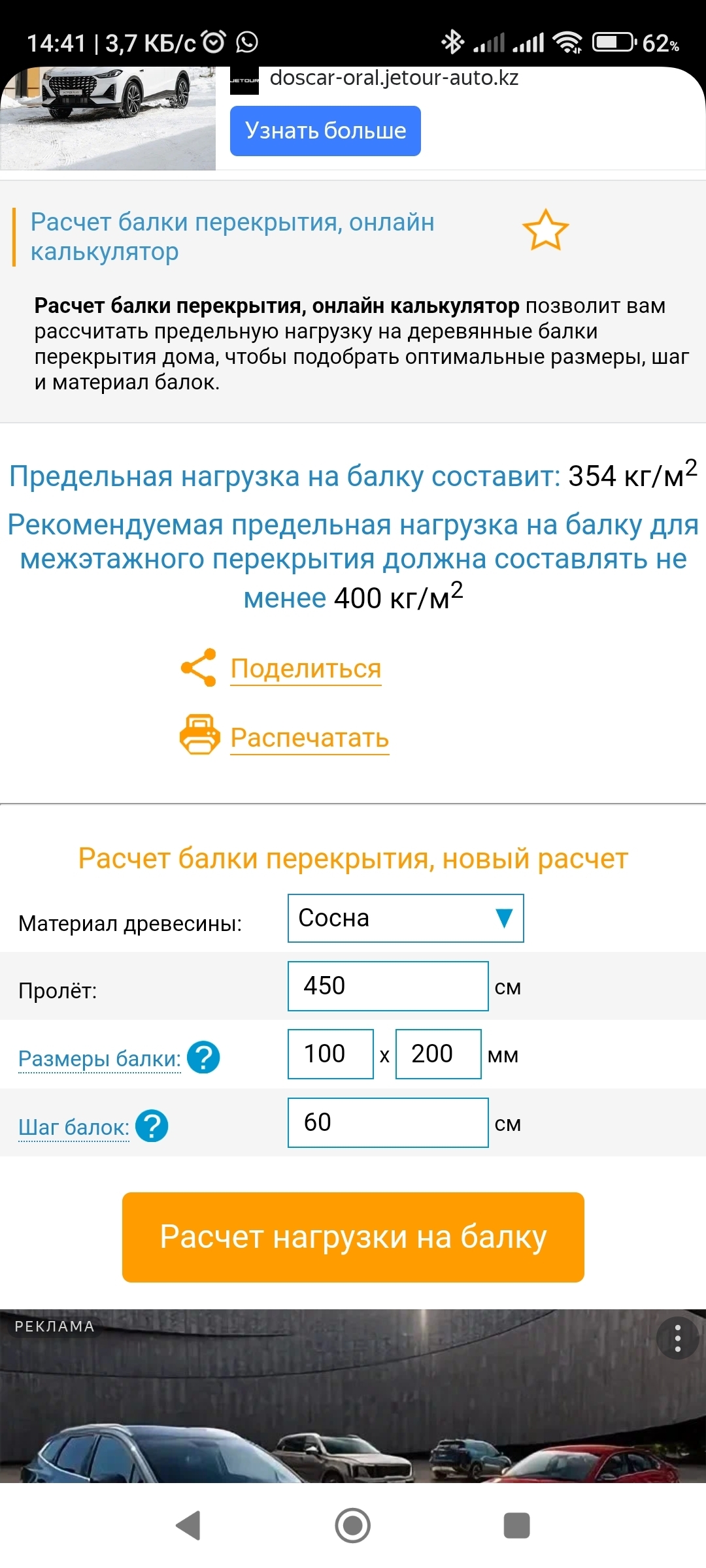The height and width of the screenshot is (1568, 706).
Task: Select the beam height field showing 200
Action: pos(438,1054)
